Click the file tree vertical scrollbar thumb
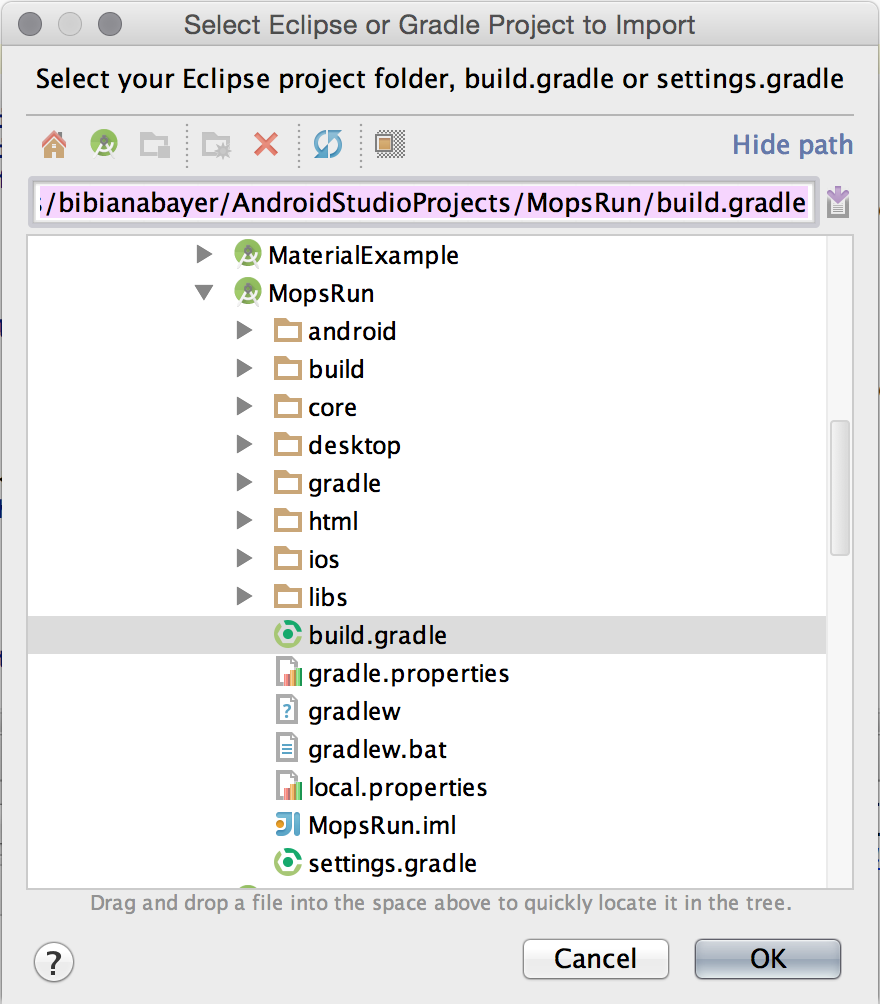The image size is (880, 1004). pyautogui.click(x=840, y=488)
